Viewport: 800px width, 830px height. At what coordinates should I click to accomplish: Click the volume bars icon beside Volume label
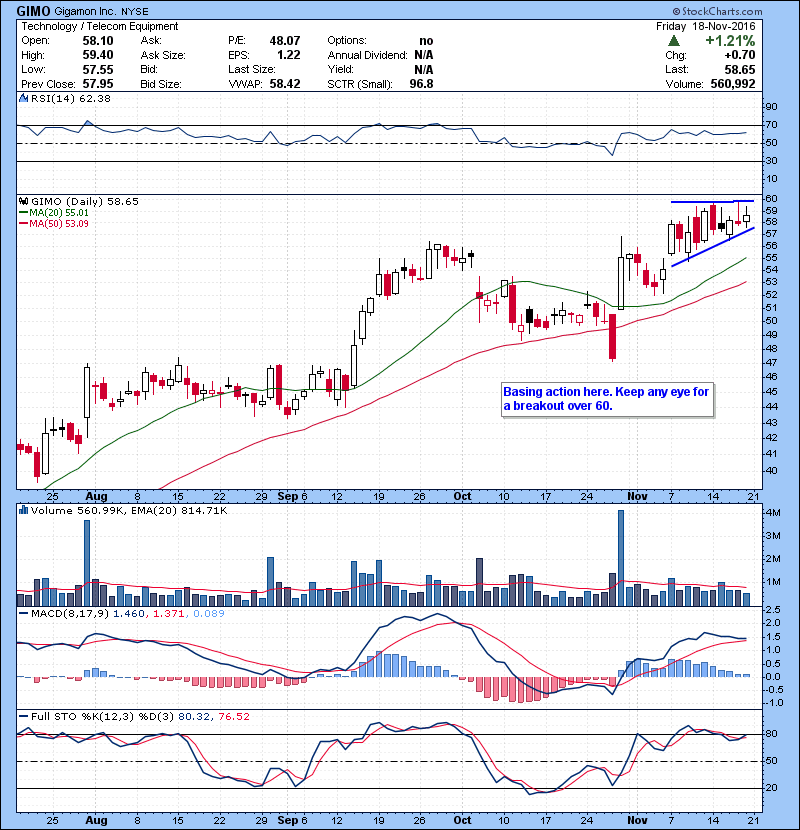(x=23, y=511)
